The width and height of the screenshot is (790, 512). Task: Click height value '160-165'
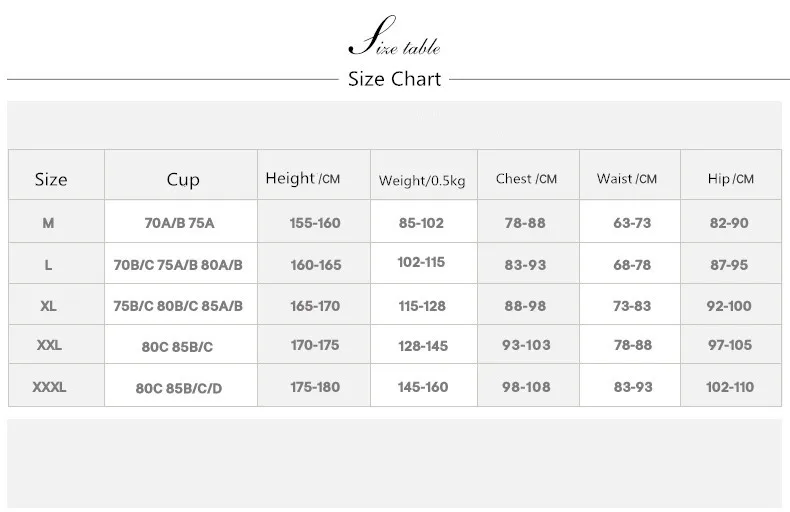tap(316, 265)
